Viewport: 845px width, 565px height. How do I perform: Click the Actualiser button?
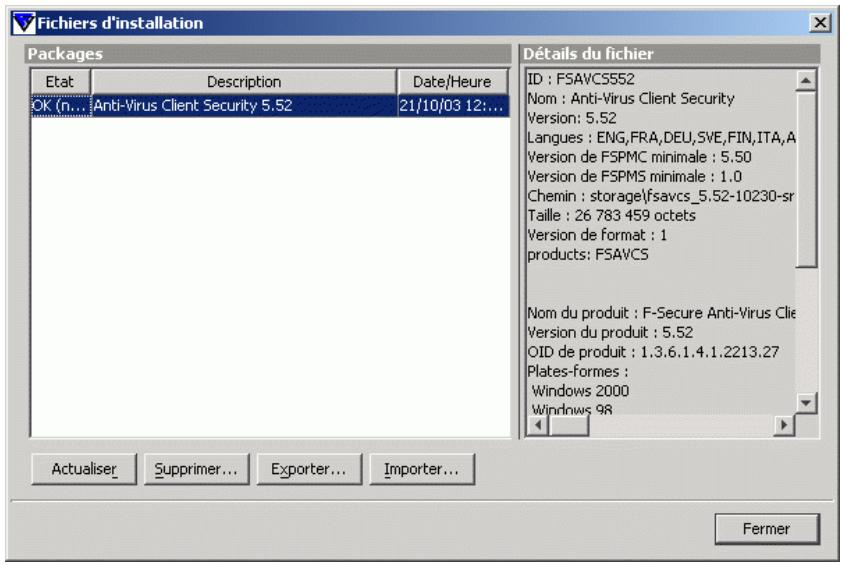tap(84, 469)
